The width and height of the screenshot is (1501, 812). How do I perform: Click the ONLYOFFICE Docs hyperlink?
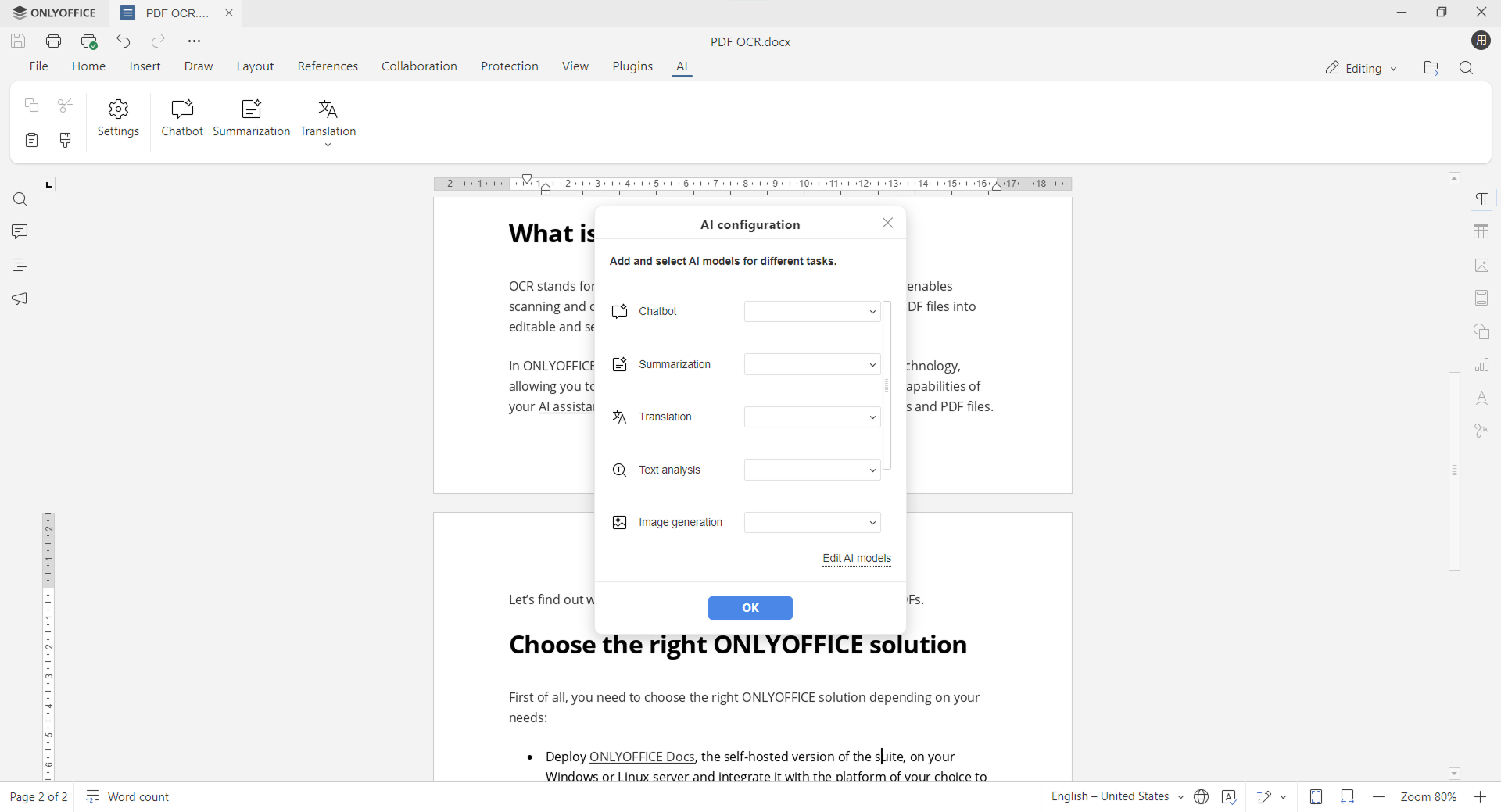[642, 757]
